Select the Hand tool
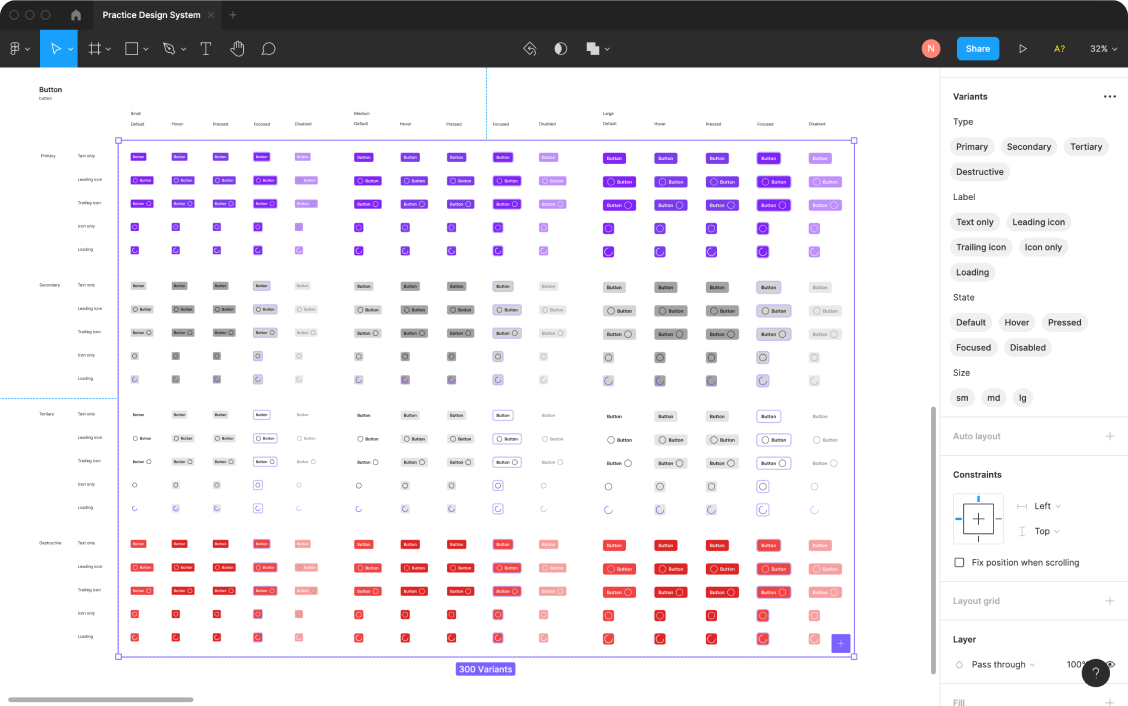Image resolution: width=1128 pixels, height=706 pixels. coord(237,48)
